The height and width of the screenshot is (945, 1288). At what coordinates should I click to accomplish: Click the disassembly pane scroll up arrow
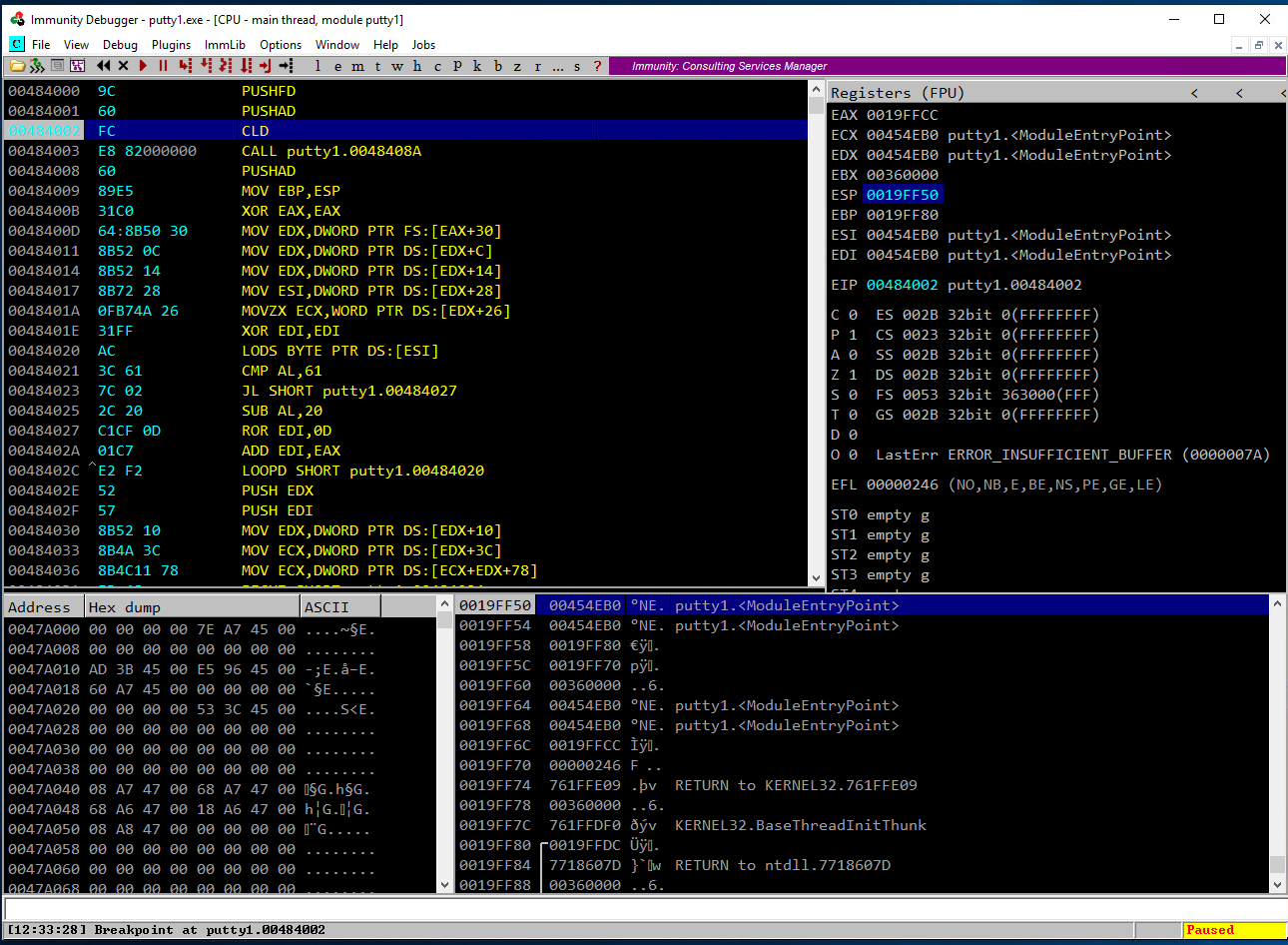(816, 89)
